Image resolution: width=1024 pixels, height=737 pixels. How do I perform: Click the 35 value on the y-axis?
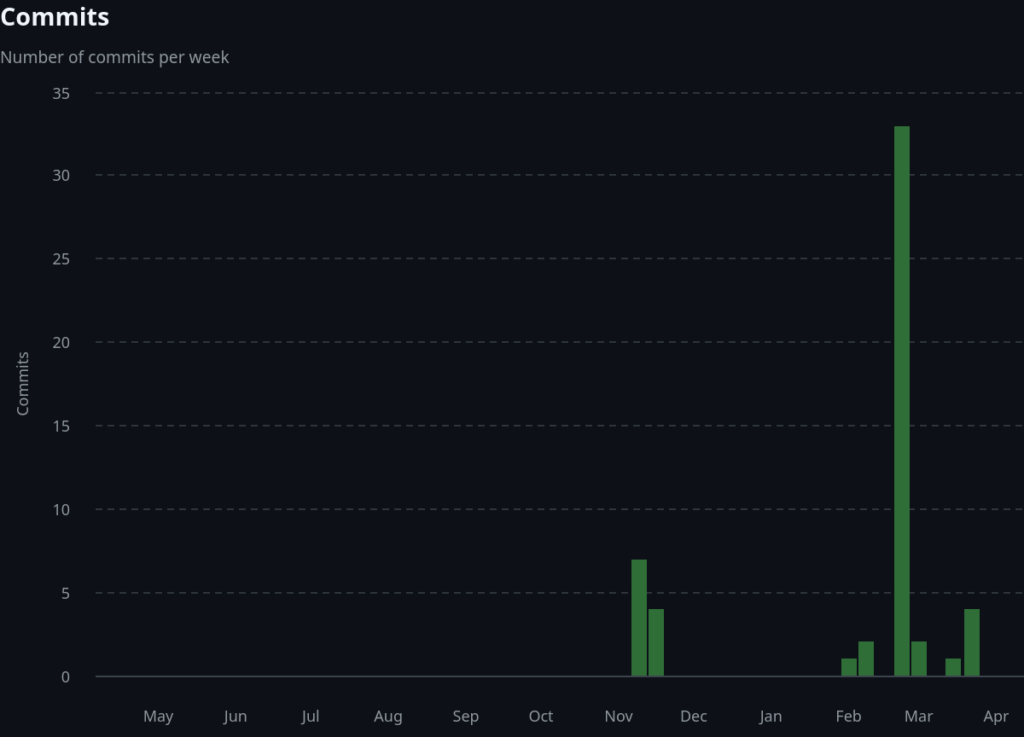(60, 93)
